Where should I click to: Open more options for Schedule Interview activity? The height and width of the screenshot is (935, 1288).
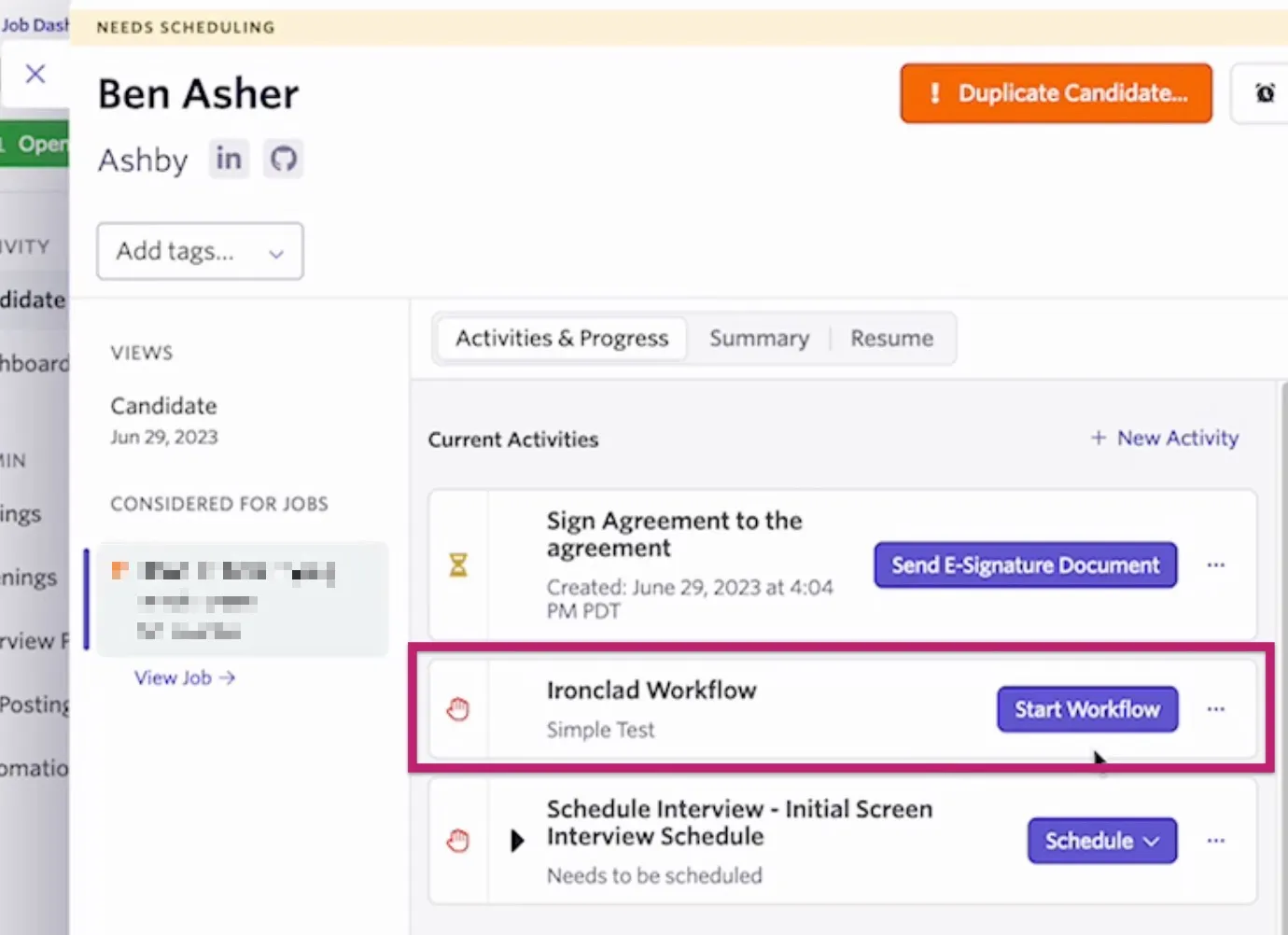(1215, 841)
